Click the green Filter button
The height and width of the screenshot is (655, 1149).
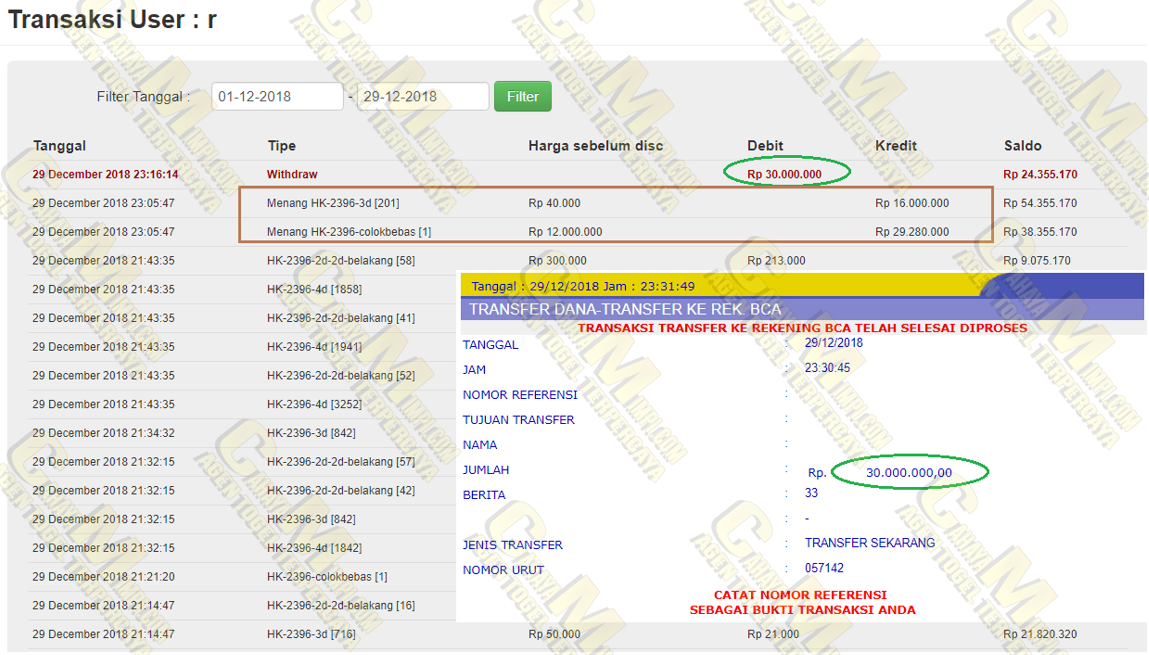coord(522,97)
